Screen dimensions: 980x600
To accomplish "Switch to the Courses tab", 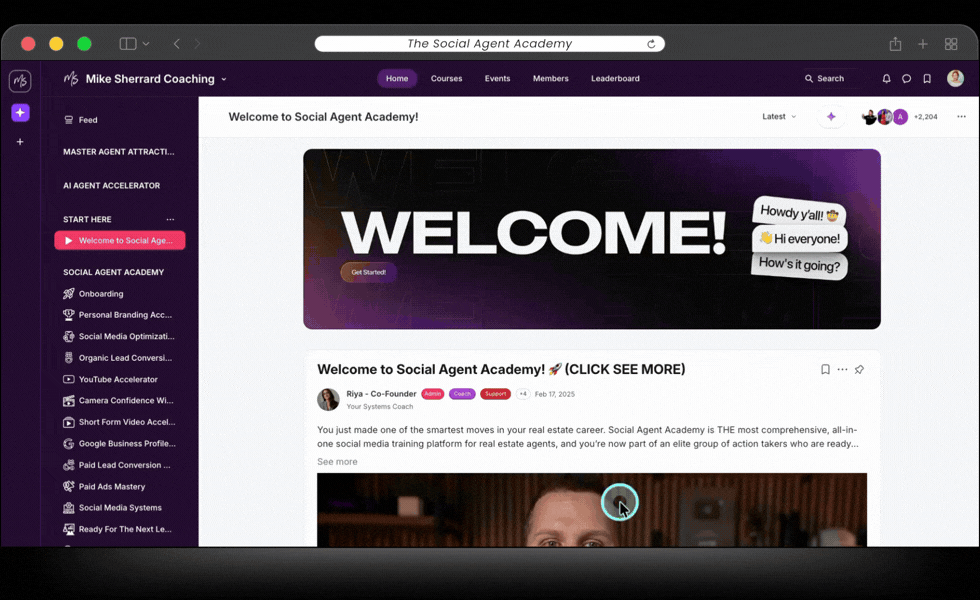I will tap(446, 78).
